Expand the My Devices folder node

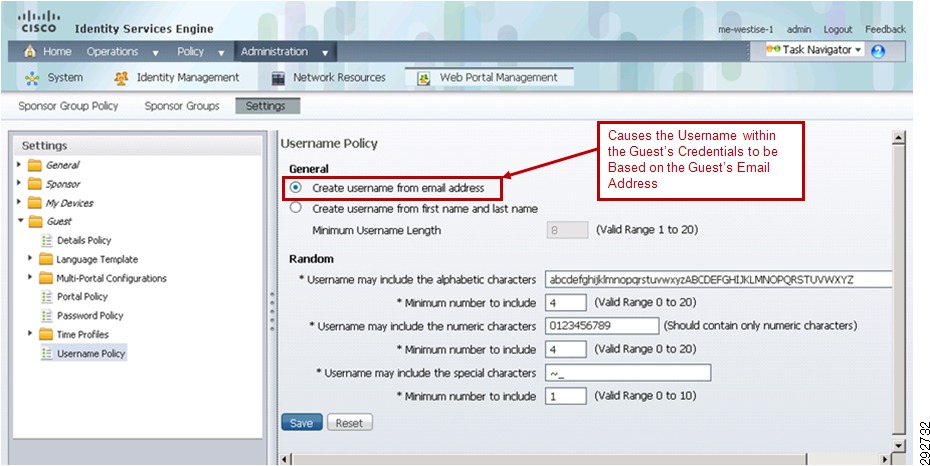coord(20,202)
